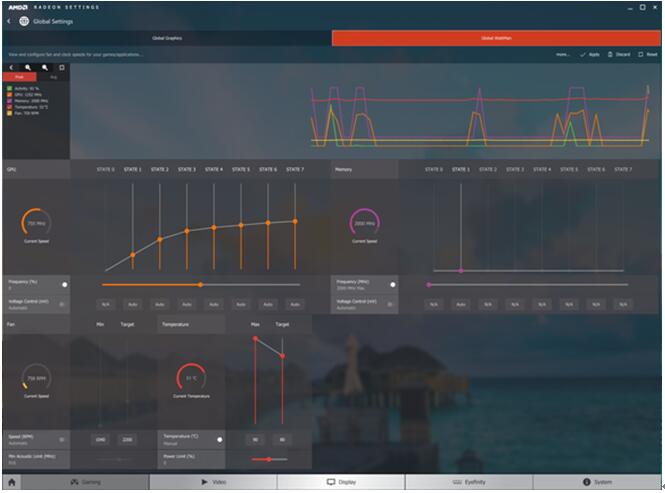Click the orange GPU legend swatch
This screenshot has height=493, width=665.
pyautogui.click(x=9, y=95)
